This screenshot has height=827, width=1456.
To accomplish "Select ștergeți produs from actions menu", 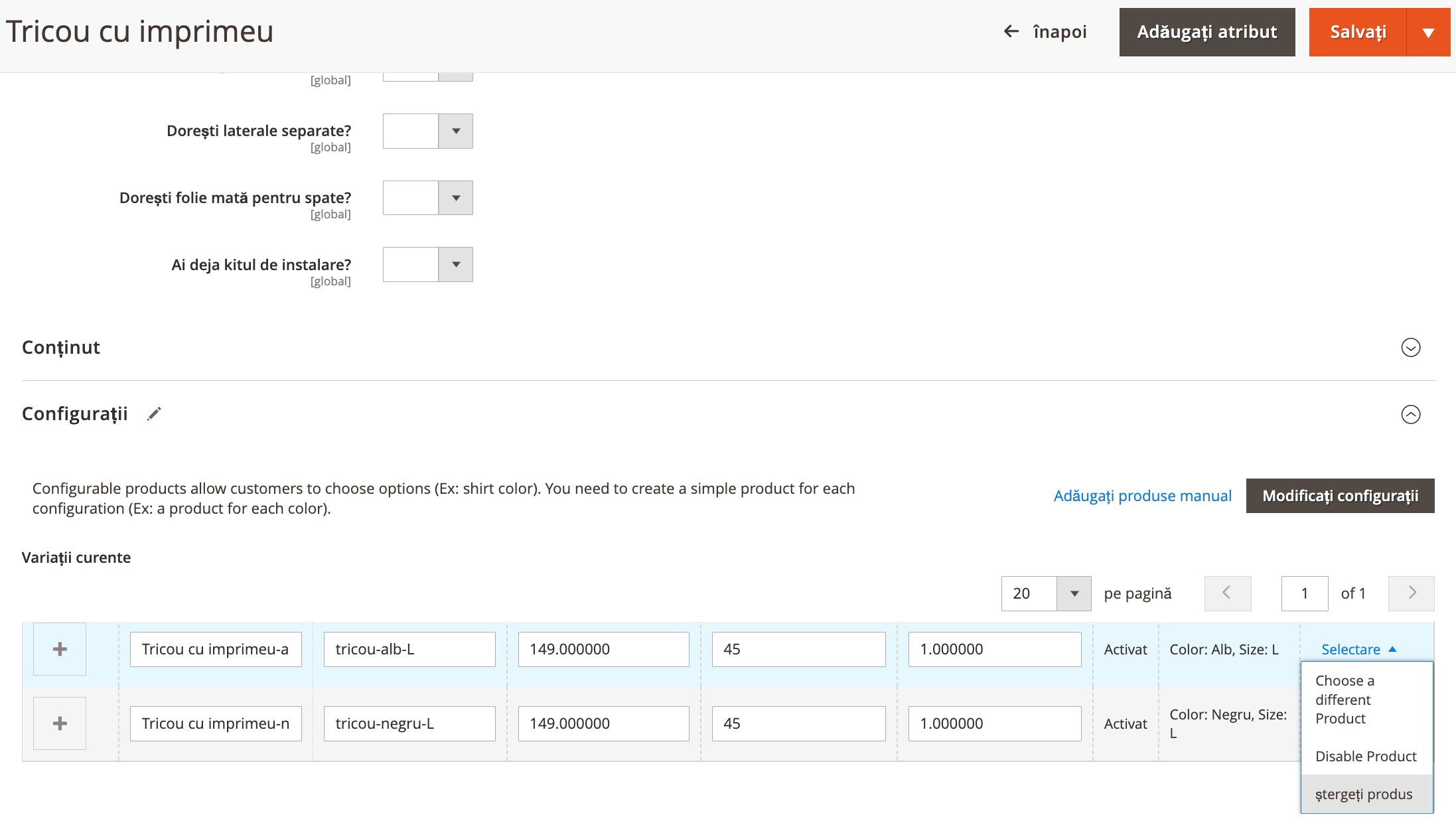I will 1367,794.
